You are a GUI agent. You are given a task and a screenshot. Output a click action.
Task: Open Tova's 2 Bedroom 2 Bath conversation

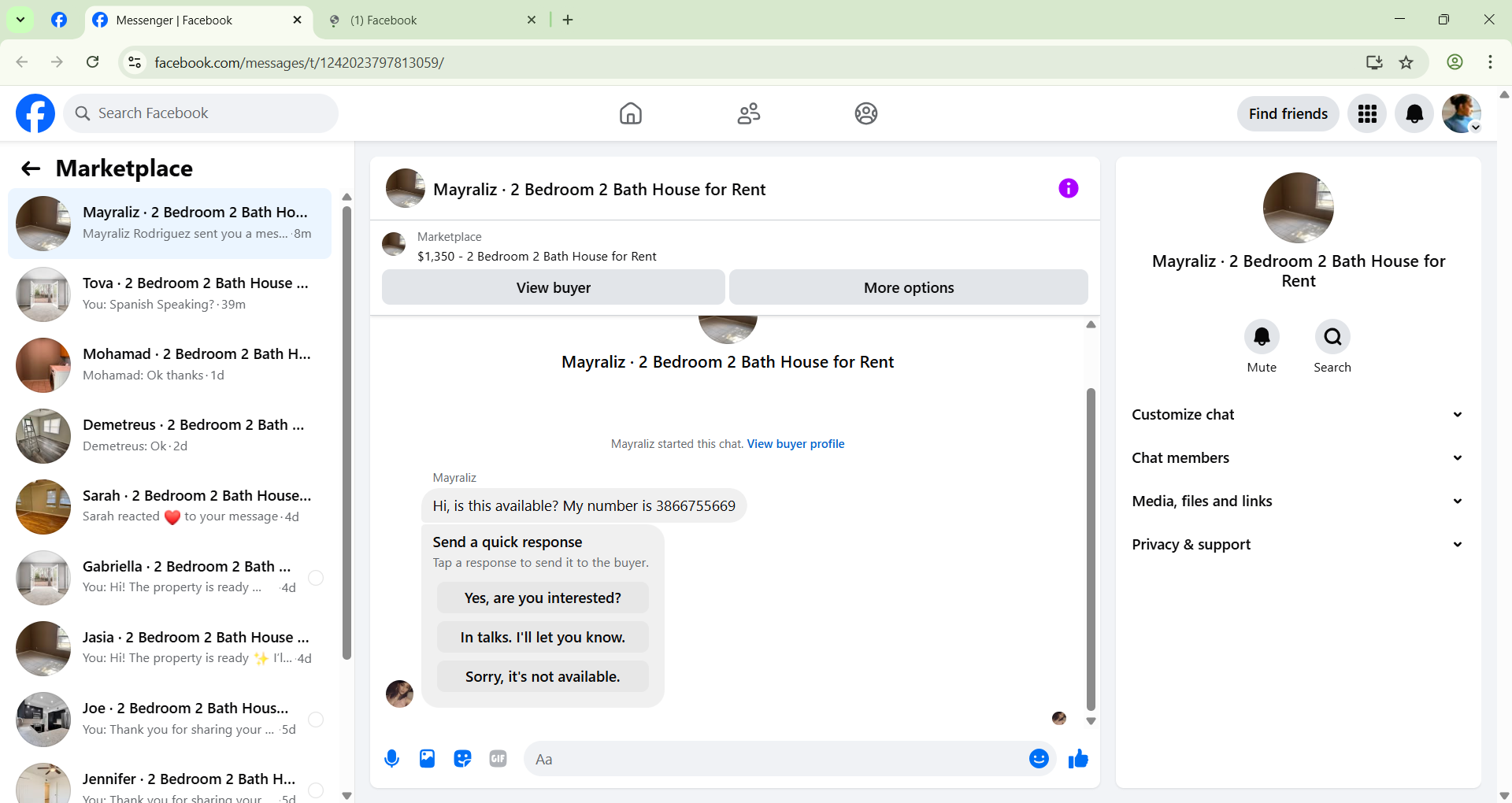pos(169,294)
